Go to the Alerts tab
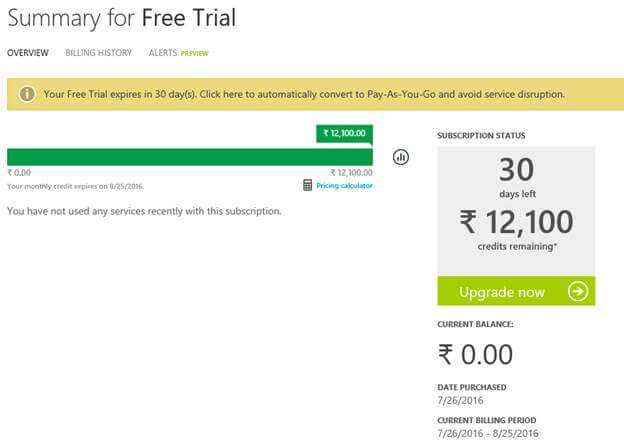The image size is (624, 444). point(162,53)
